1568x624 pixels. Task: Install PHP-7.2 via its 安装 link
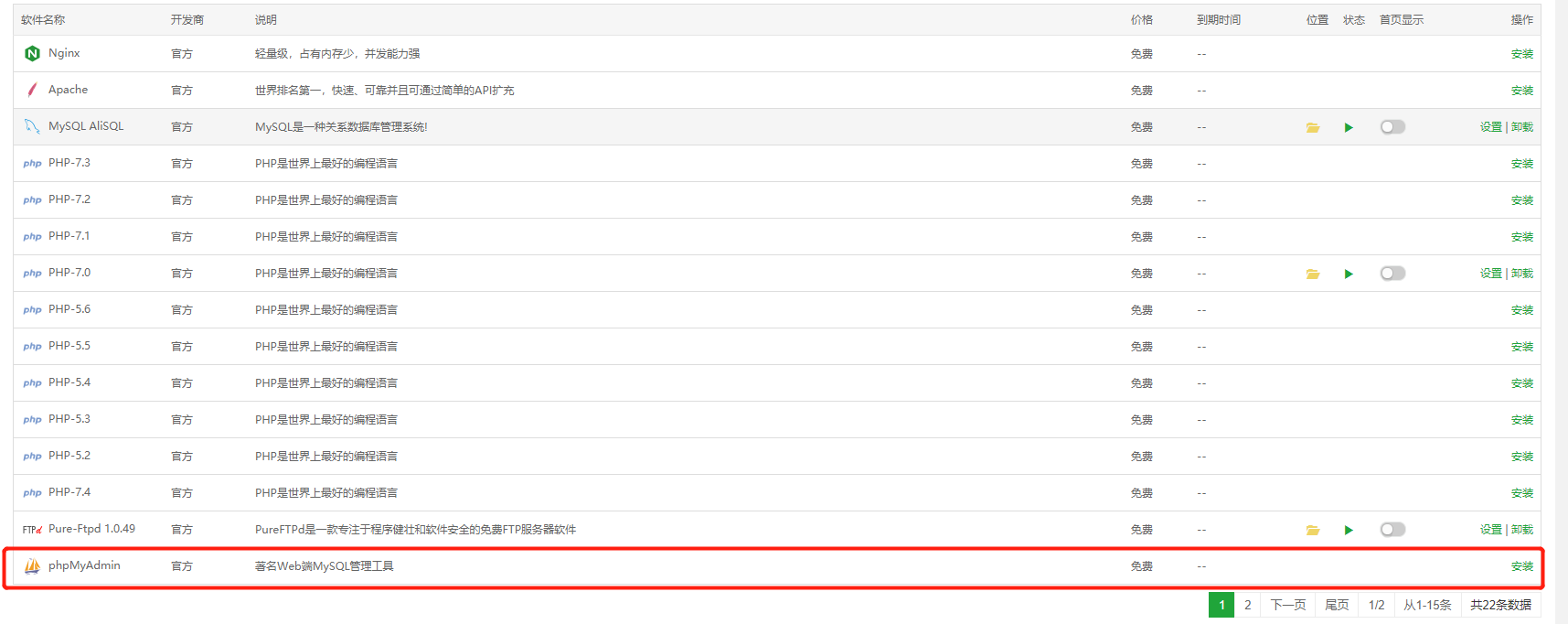(1522, 200)
